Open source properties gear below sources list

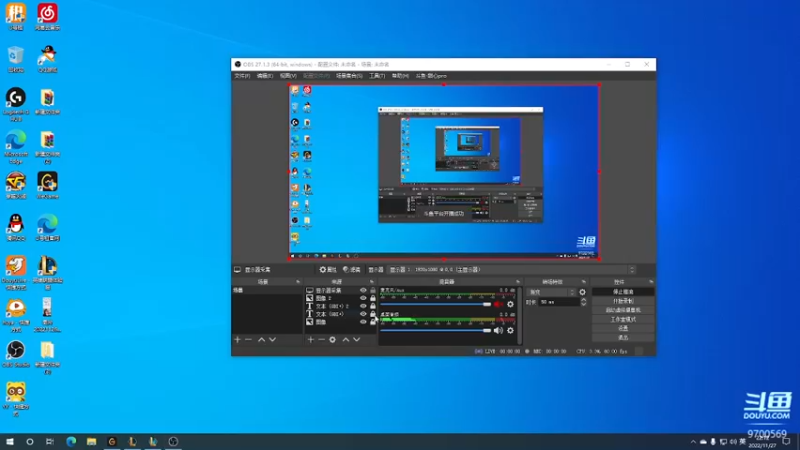[x=333, y=339]
